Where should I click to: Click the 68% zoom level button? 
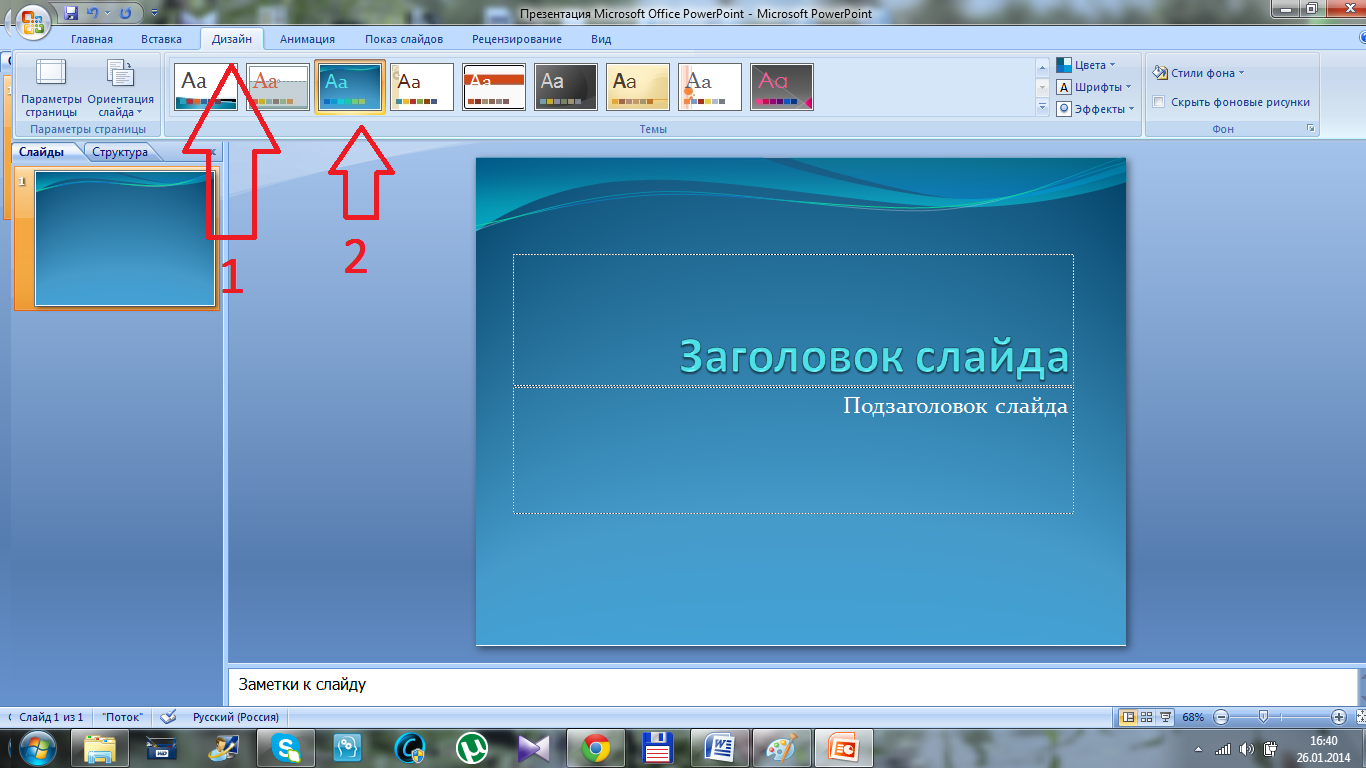coord(1193,717)
